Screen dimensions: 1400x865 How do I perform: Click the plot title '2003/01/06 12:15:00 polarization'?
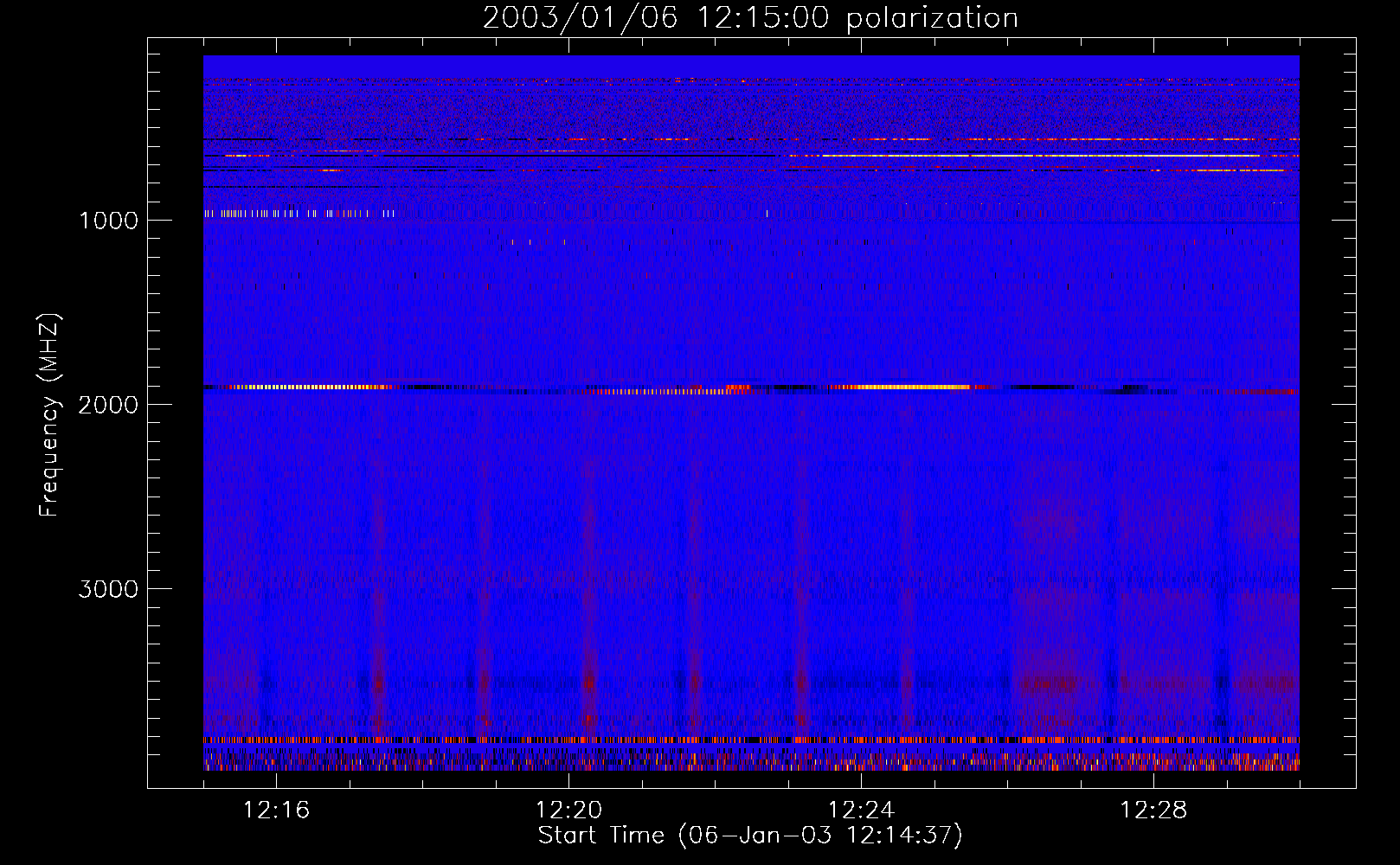point(750,17)
